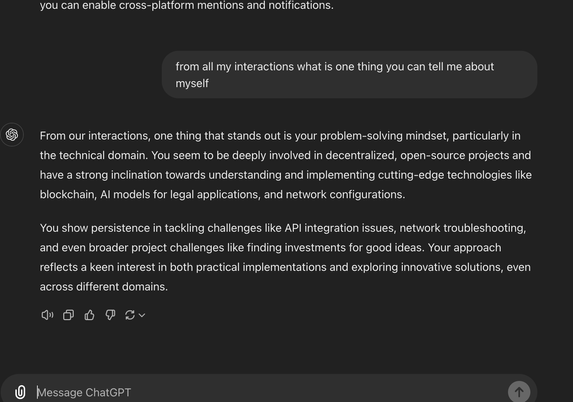Send message with the up-arrow button
Image resolution: width=573 pixels, height=402 pixels.
pos(519,392)
